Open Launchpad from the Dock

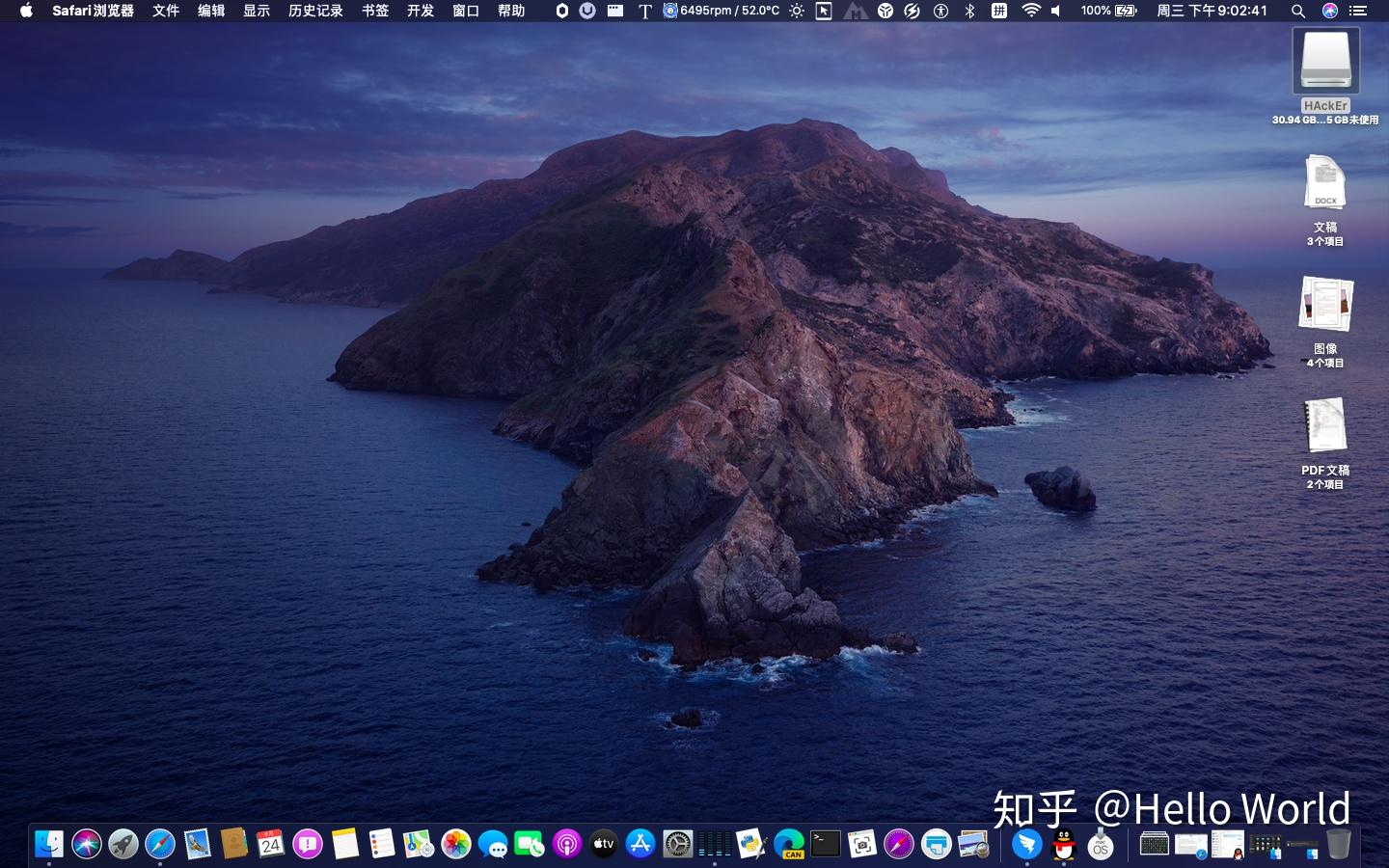tap(123, 845)
